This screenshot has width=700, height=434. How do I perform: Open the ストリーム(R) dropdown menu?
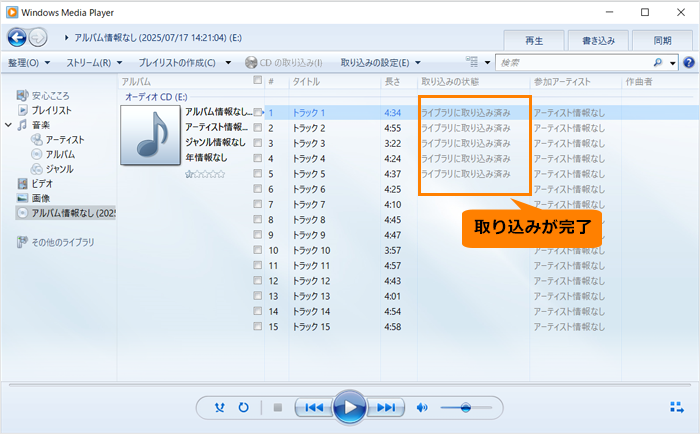pyautogui.click(x=94, y=63)
